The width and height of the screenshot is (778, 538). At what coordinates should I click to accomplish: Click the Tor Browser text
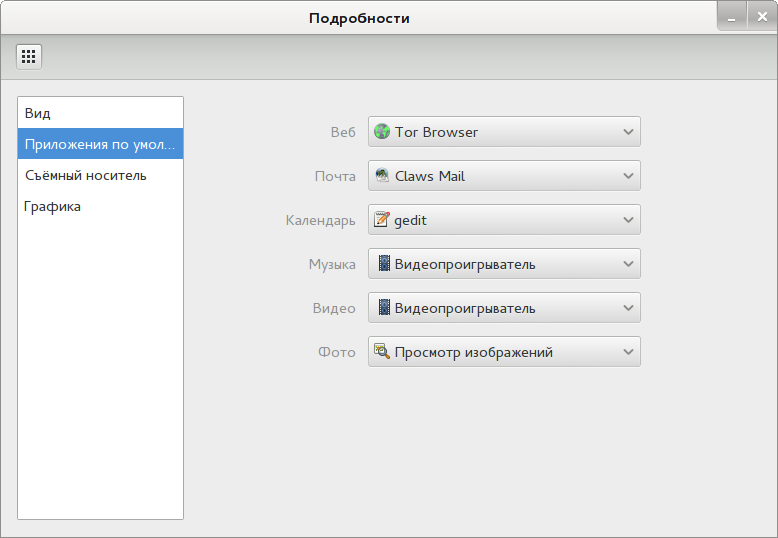[x=436, y=132]
